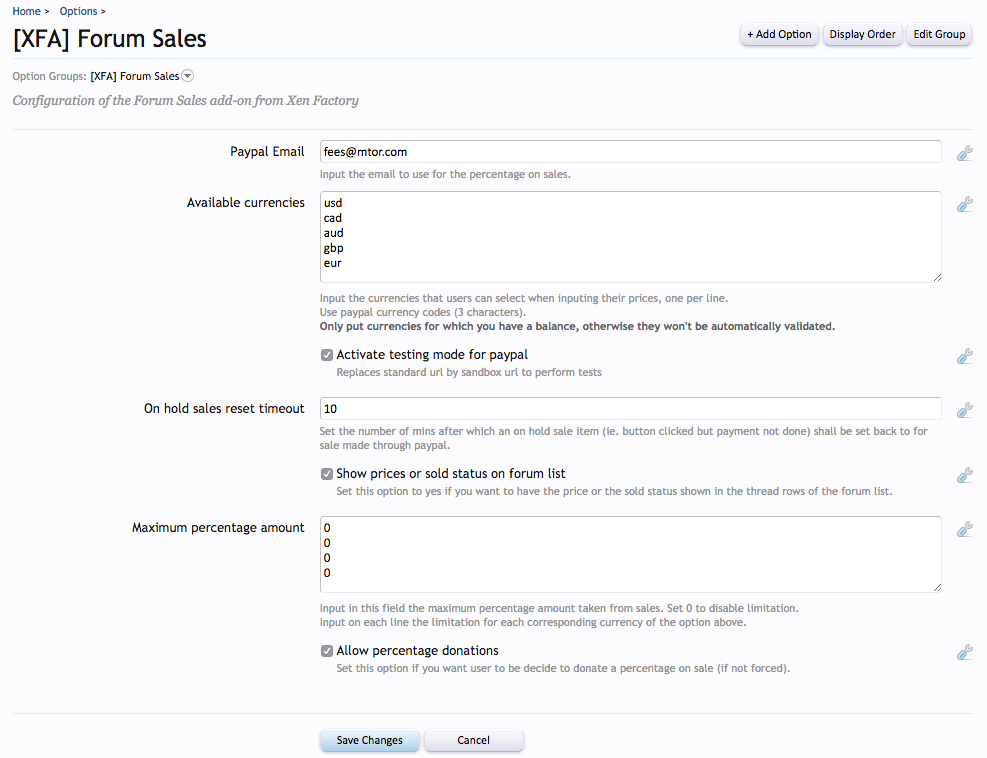Go to the Home breadcrumb

pyautogui.click(x=26, y=11)
